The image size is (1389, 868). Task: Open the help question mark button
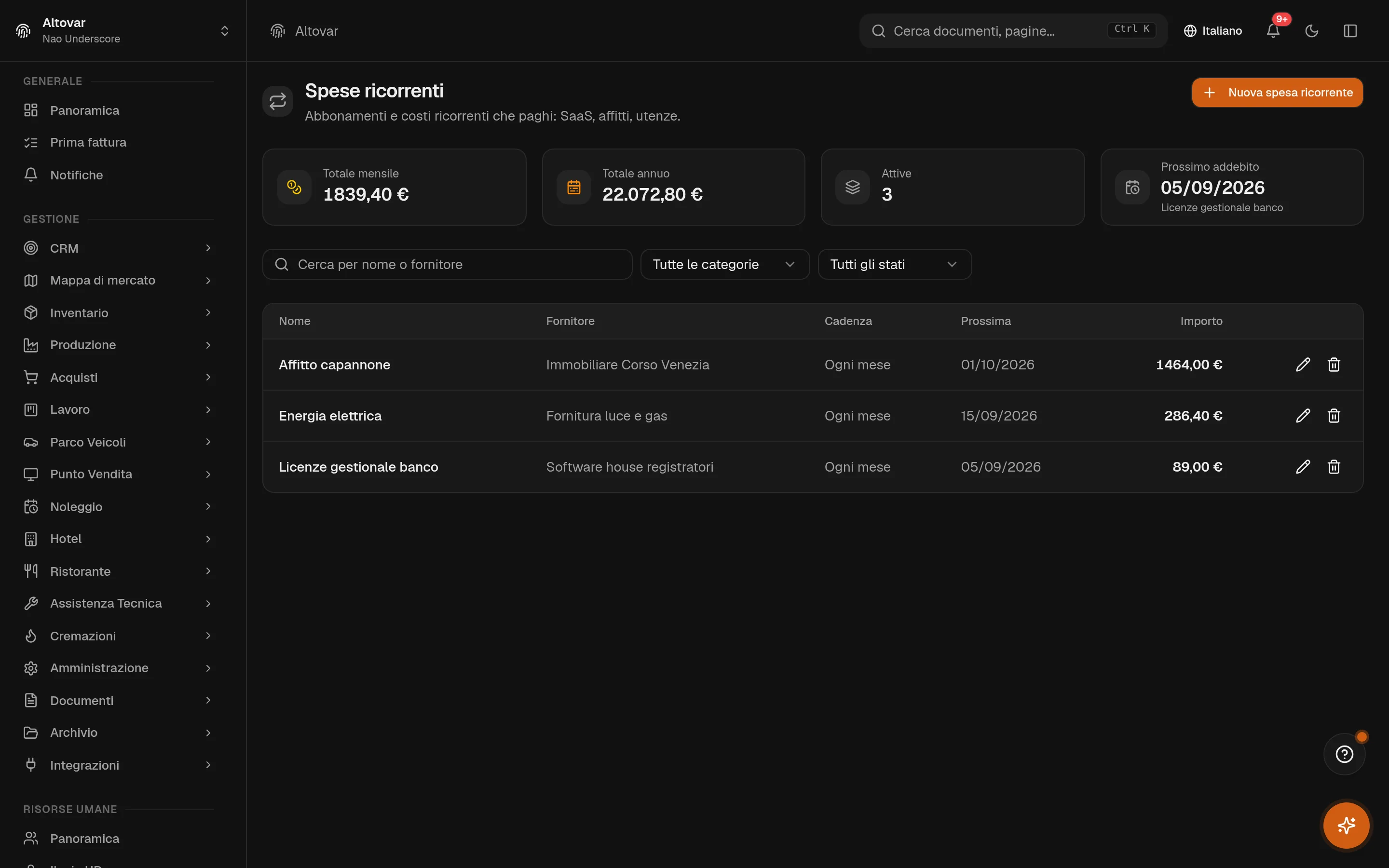click(1344, 754)
